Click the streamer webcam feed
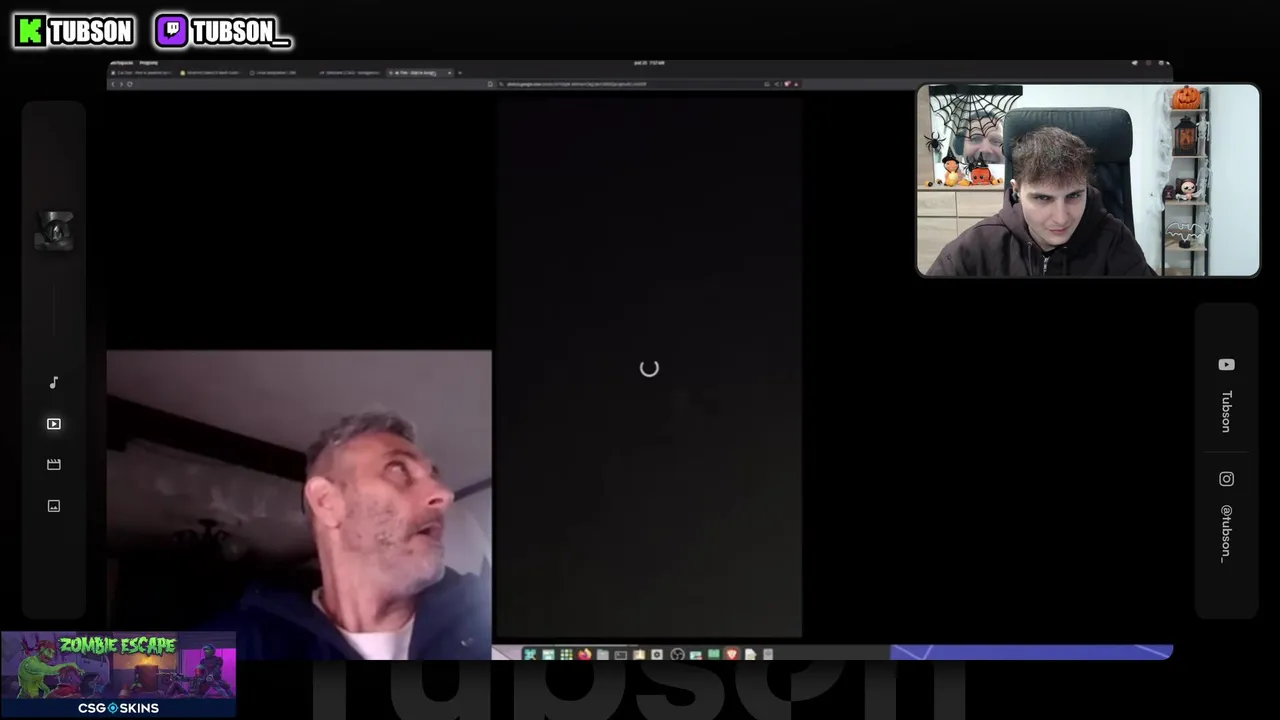The width and height of the screenshot is (1280, 720). pyautogui.click(x=1088, y=180)
